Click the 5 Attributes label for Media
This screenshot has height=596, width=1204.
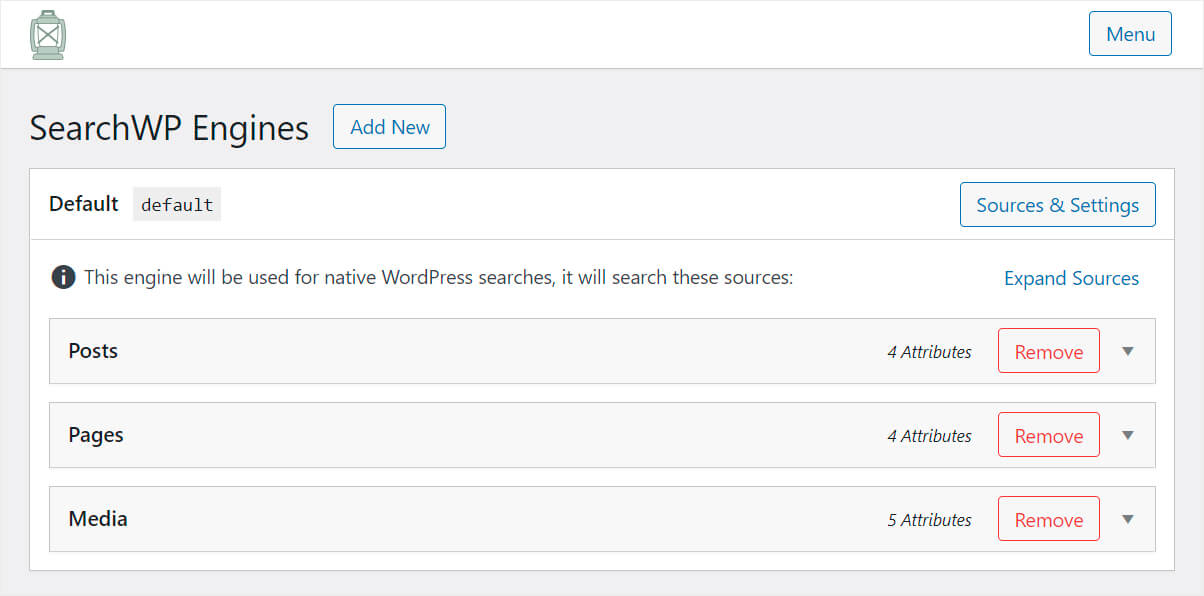click(x=929, y=520)
